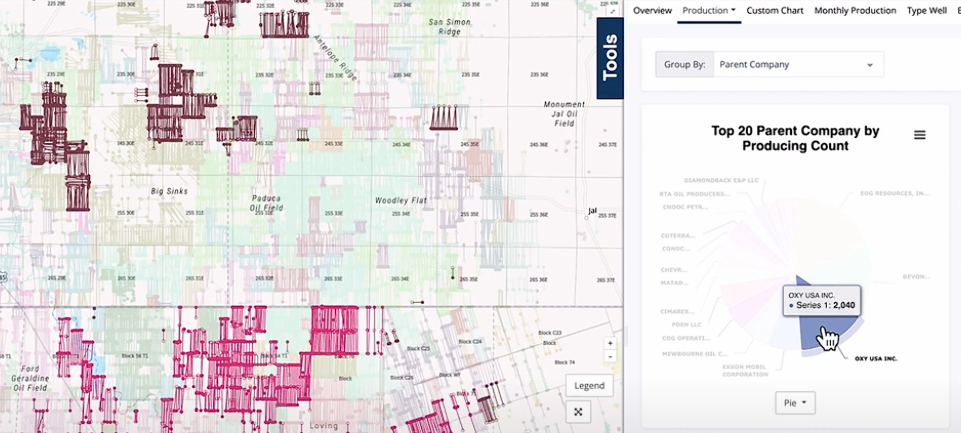This screenshot has width=961, height=433.
Task: Show the map Legend
Action: point(588,385)
